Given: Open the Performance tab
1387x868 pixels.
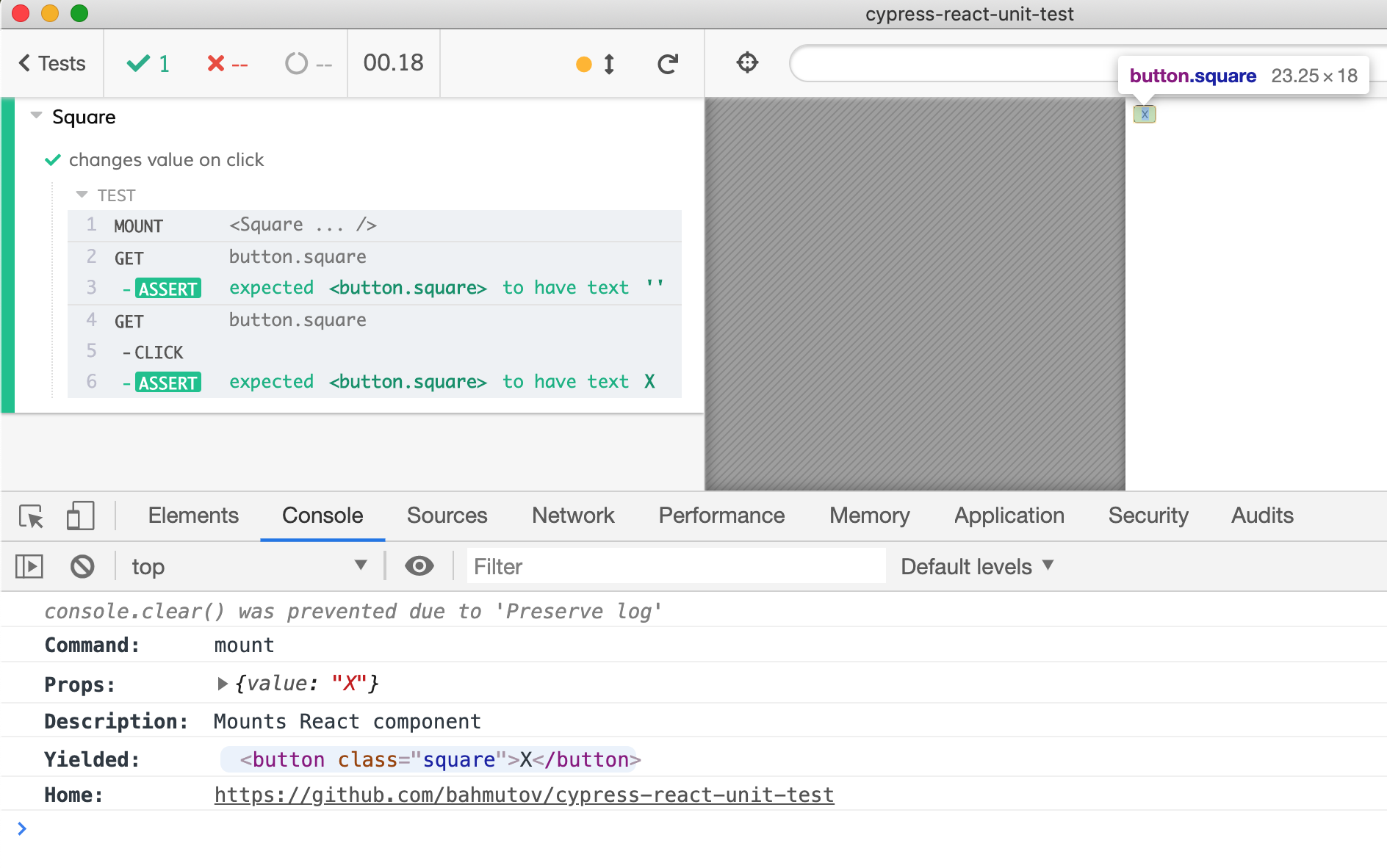Looking at the screenshot, I should pos(721,516).
